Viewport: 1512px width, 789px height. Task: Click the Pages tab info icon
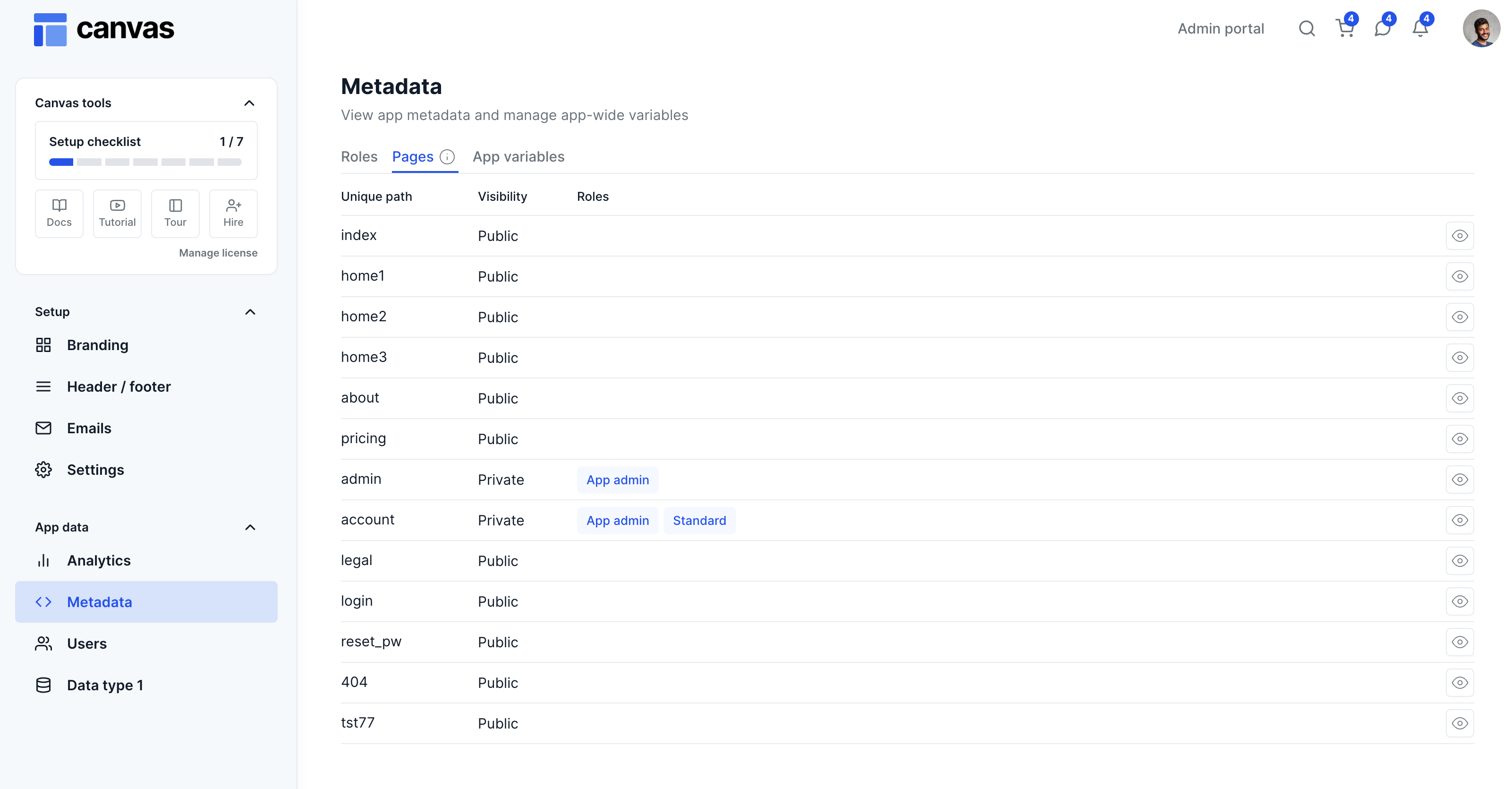447,157
